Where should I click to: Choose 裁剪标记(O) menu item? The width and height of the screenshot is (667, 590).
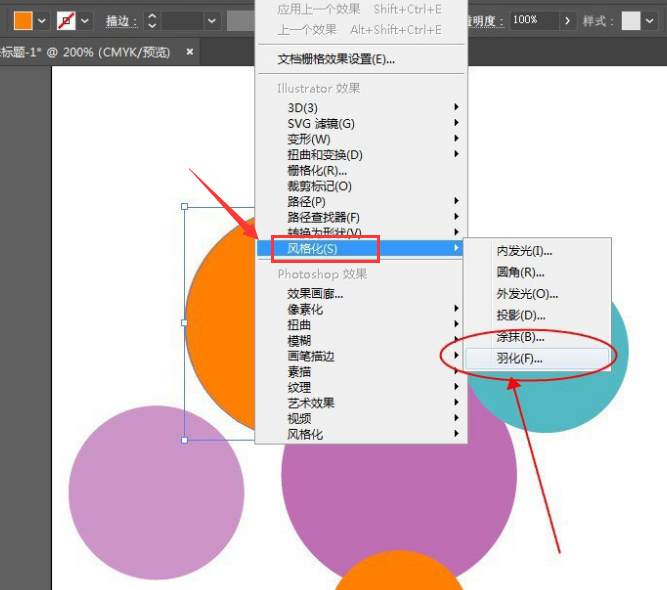(362, 186)
